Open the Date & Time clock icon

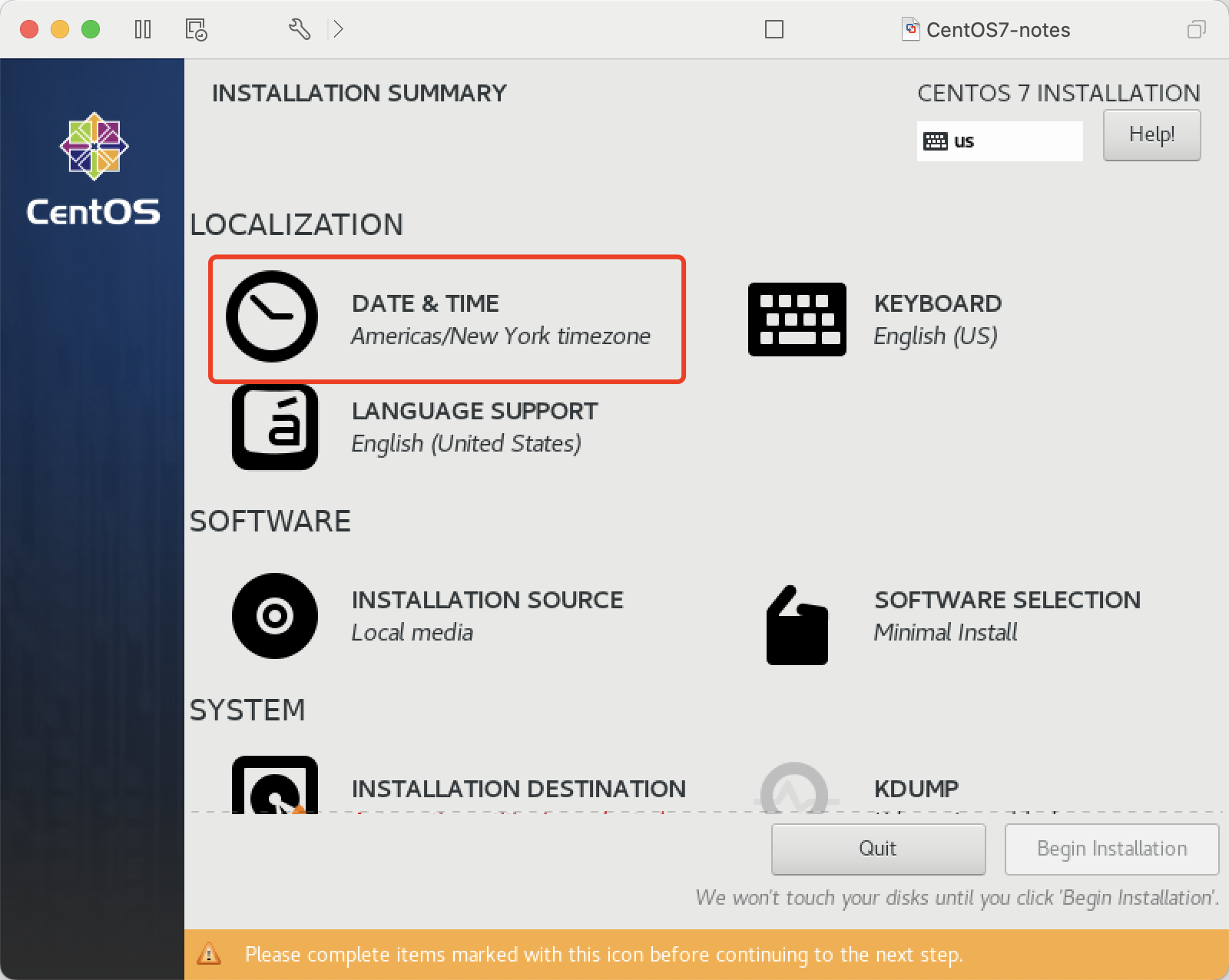tap(272, 316)
